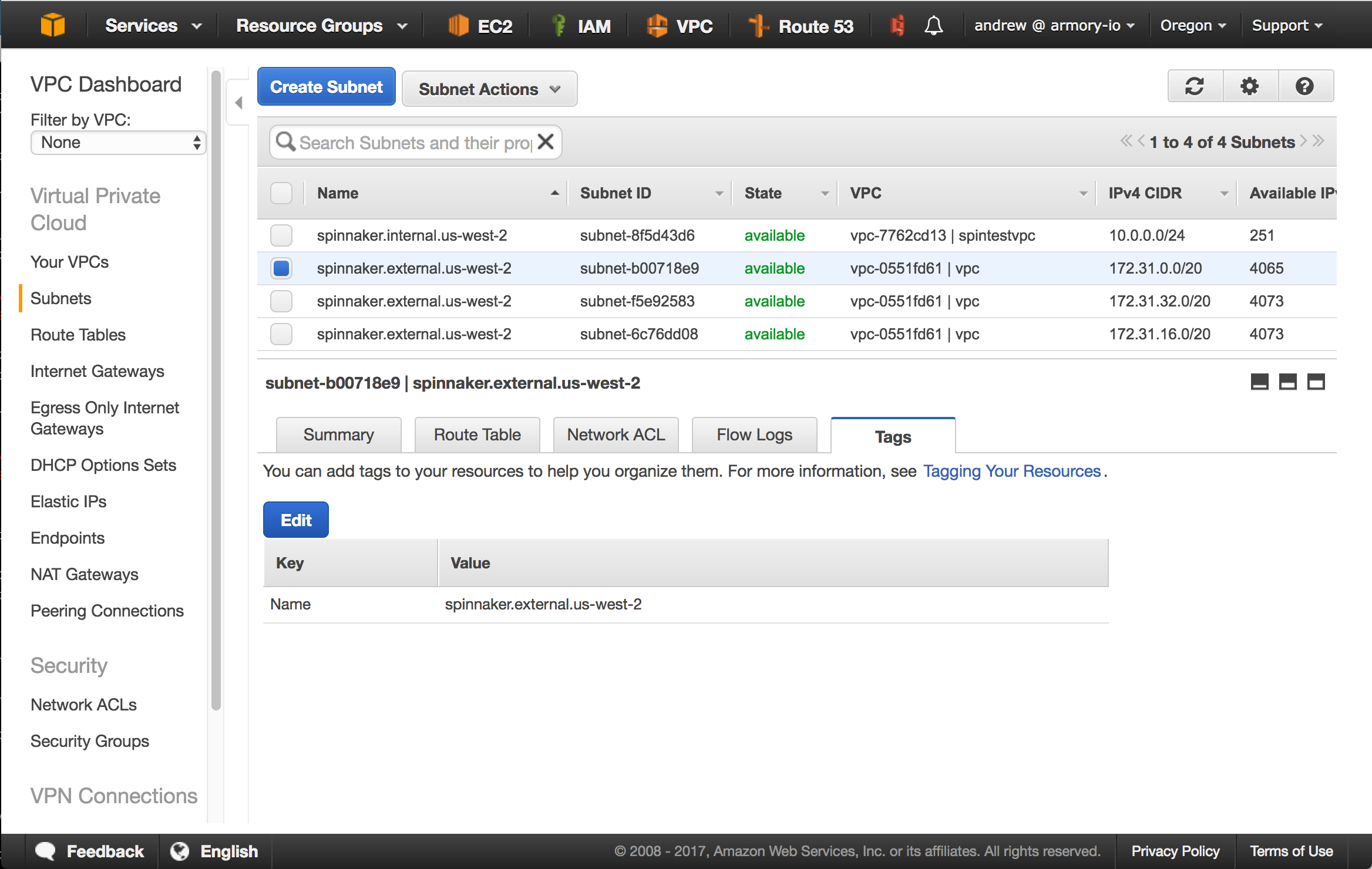The width and height of the screenshot is (1372, 869).
Task: Open the Tagging Your Resources link
Action: 1011,471
